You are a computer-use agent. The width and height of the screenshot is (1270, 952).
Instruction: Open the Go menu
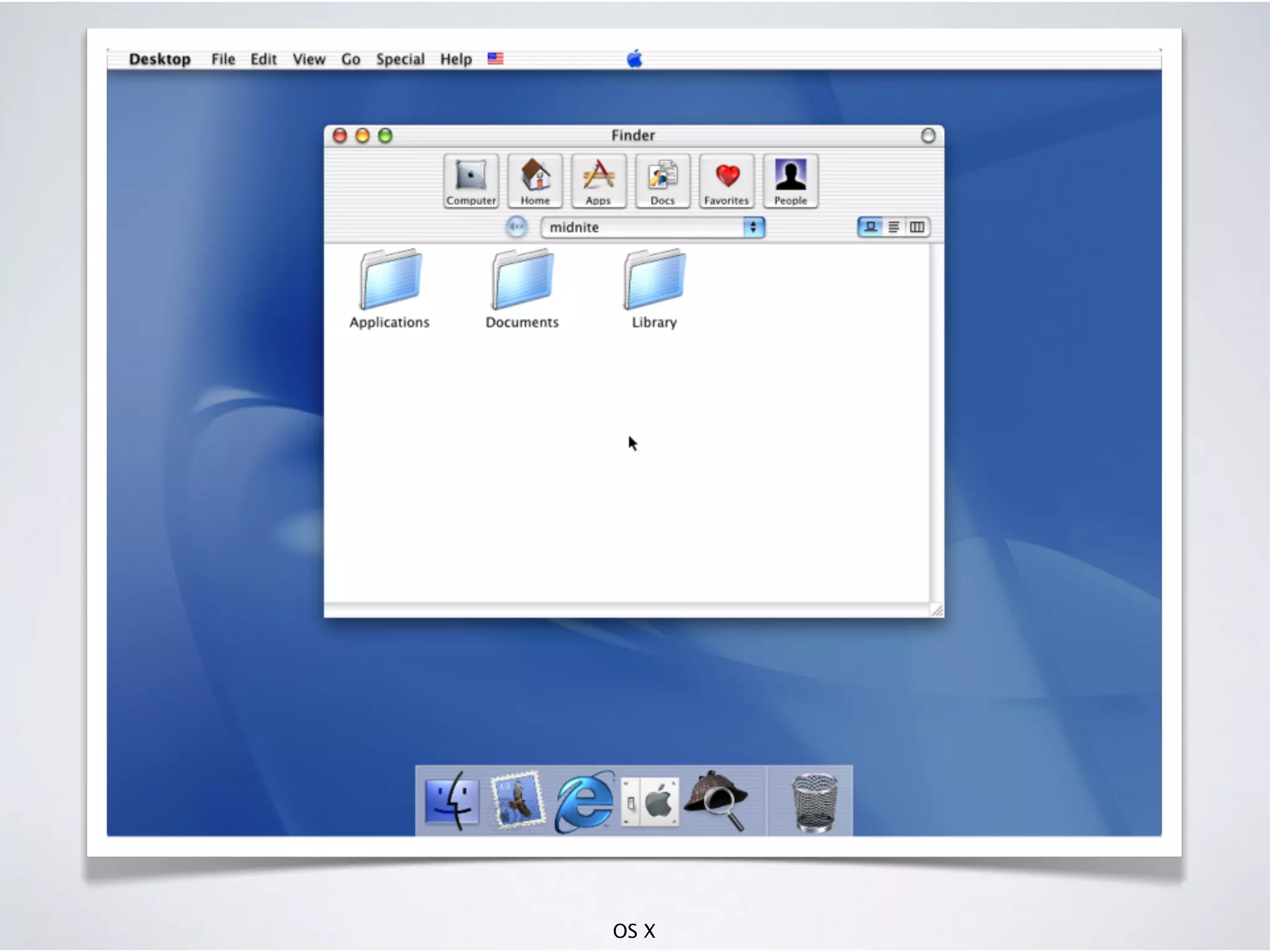coord(350,59)
